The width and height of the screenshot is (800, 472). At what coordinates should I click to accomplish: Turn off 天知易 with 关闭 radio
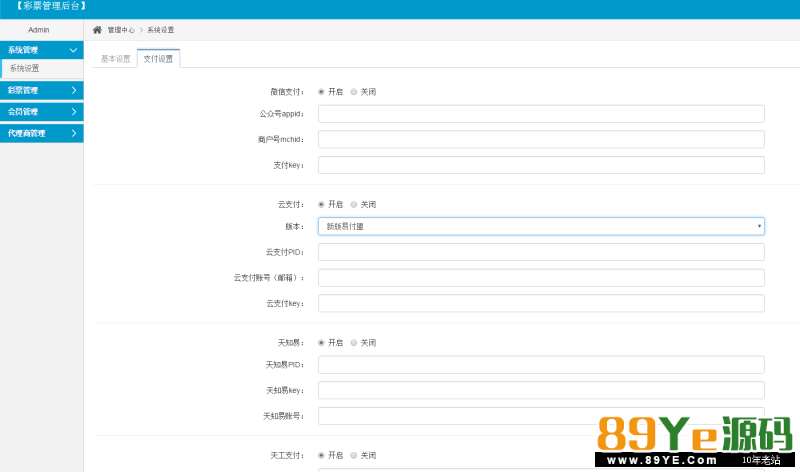pyautogui.click(x=354, y=342)
